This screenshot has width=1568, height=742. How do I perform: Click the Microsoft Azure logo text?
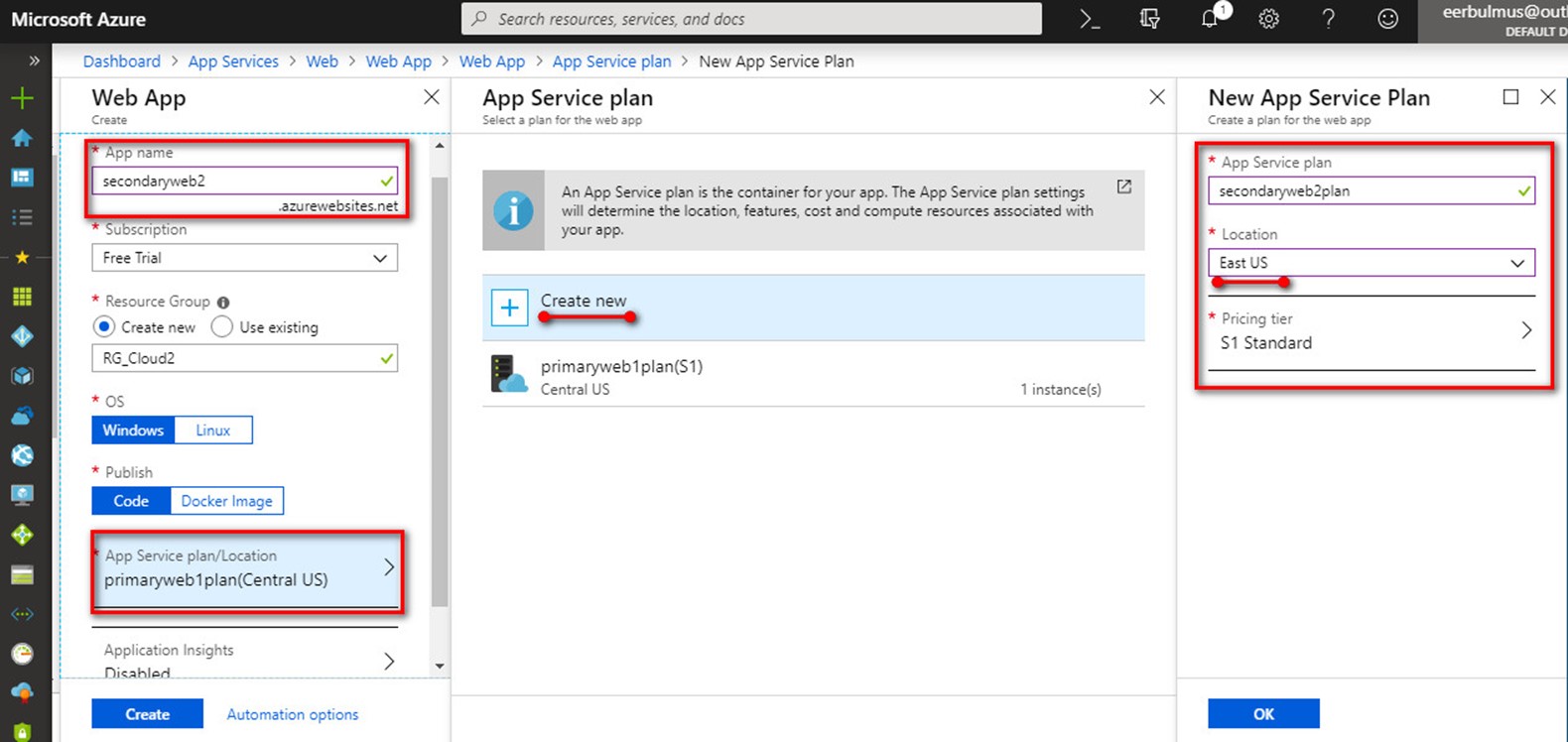coord(78,19)
